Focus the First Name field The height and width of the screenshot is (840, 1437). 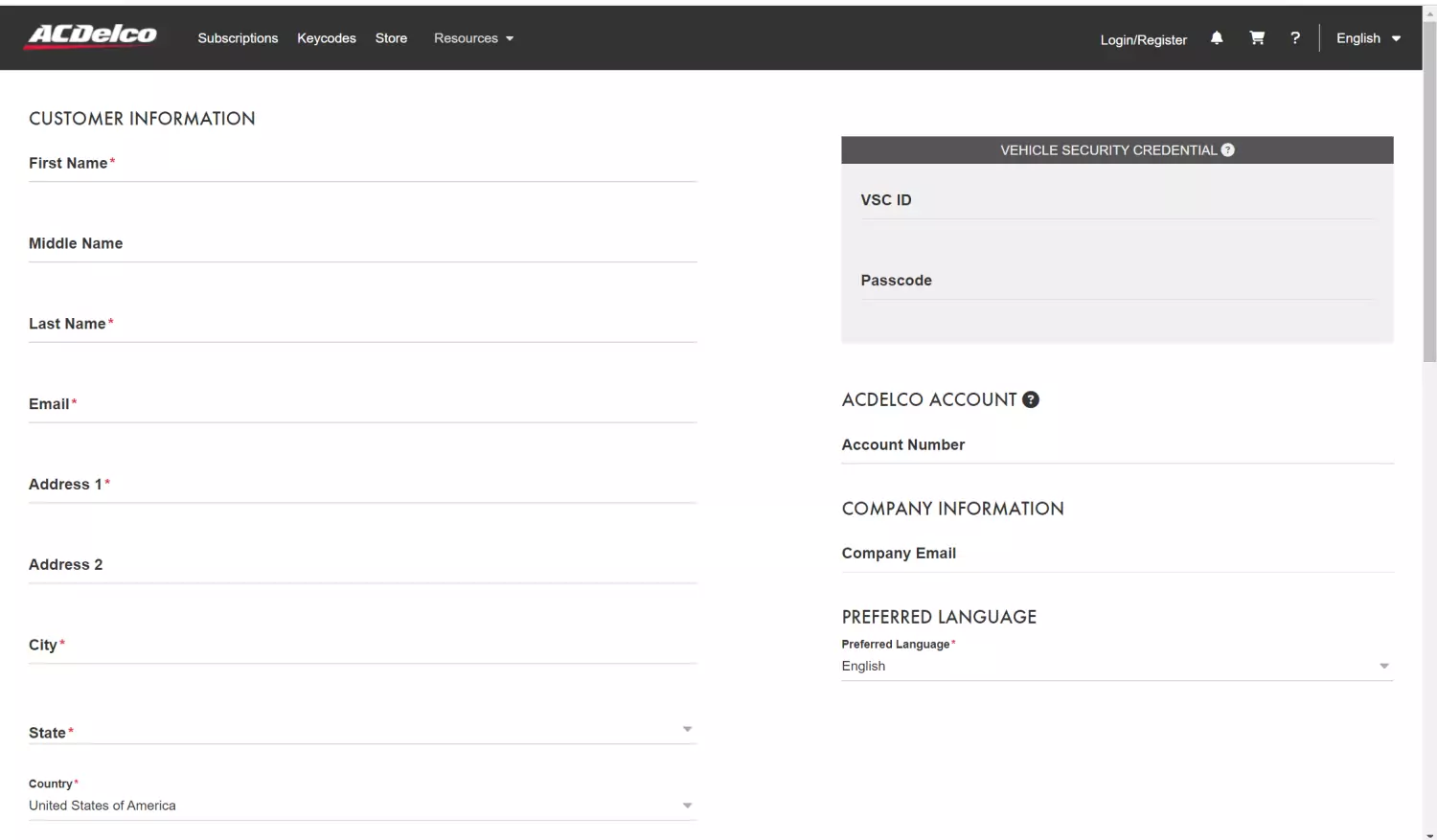pos(362,164)
